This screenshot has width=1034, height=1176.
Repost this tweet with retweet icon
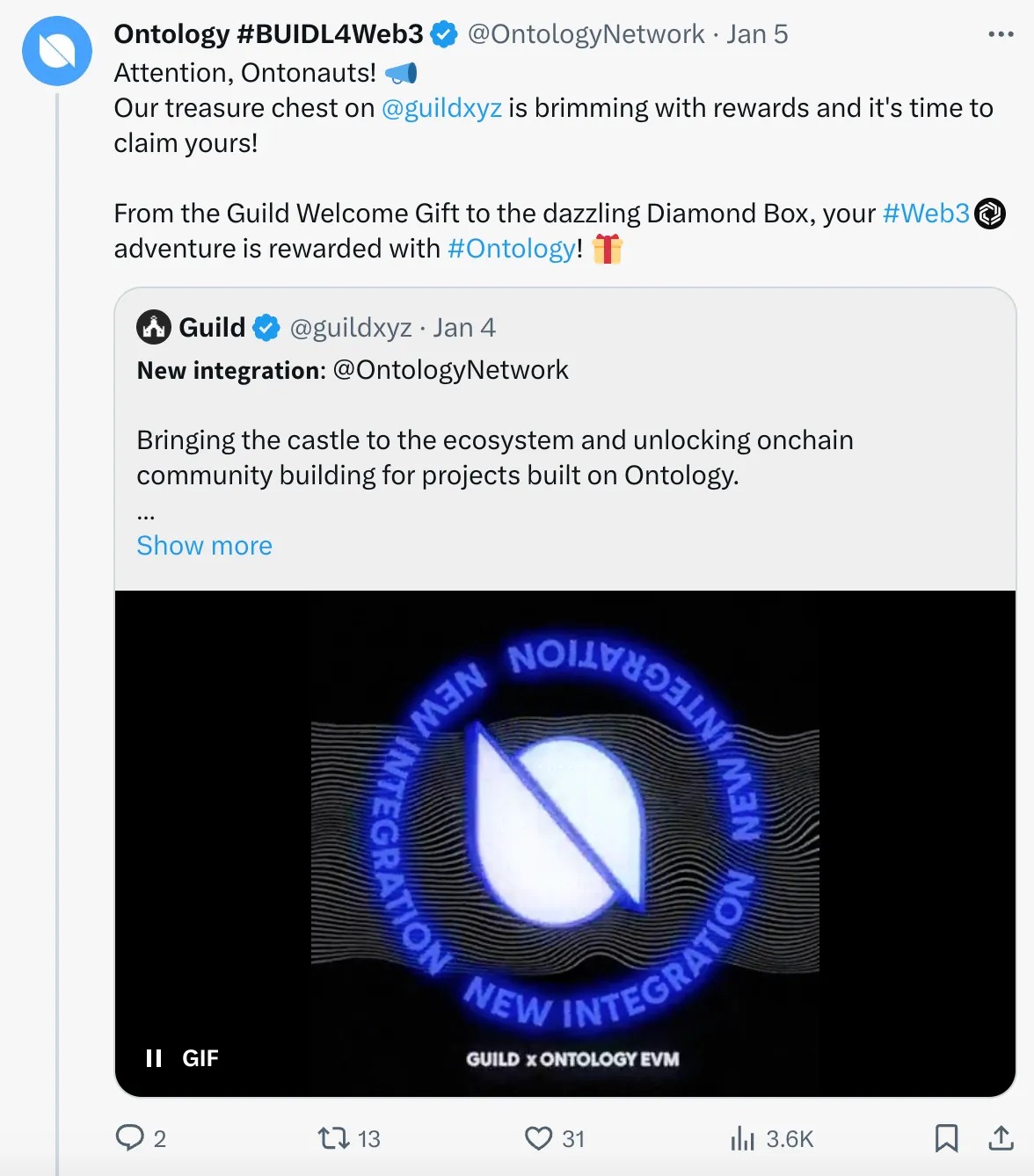[x=333, y=1138]
